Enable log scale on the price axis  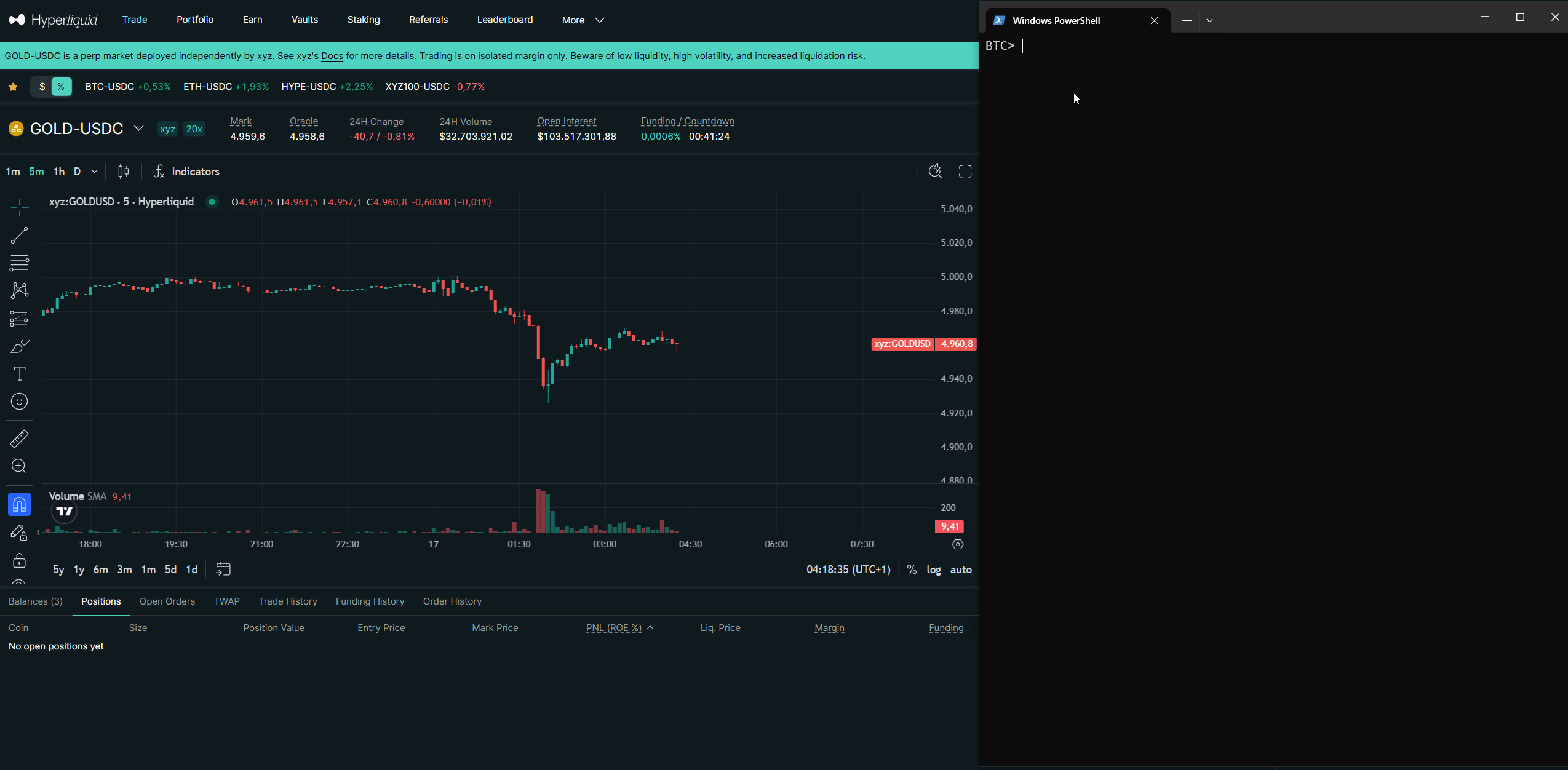(x=933, y=570)
